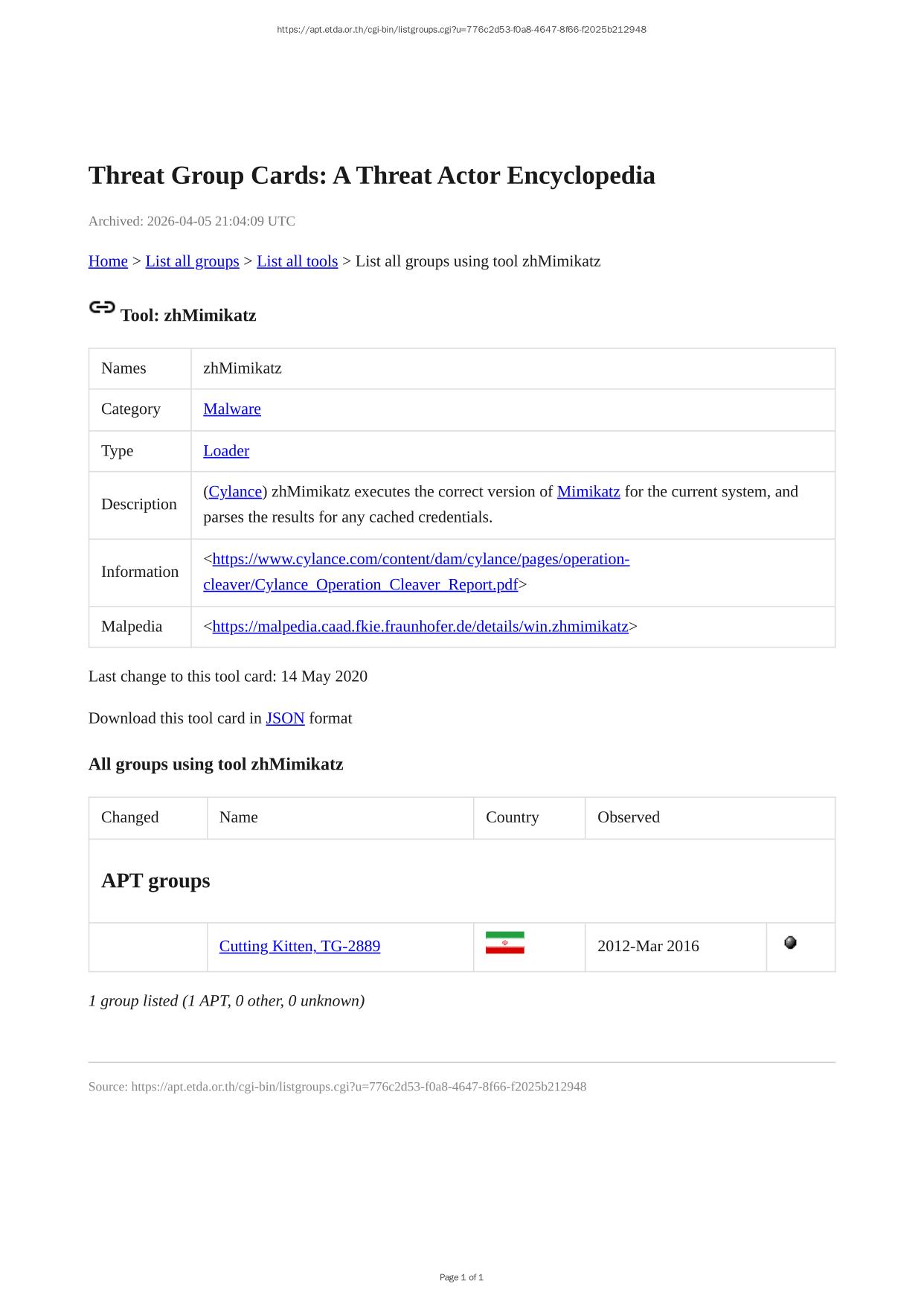The image size is (924, 1307).
Task: Click the Observed column header
Action: [x=629, y=817]
